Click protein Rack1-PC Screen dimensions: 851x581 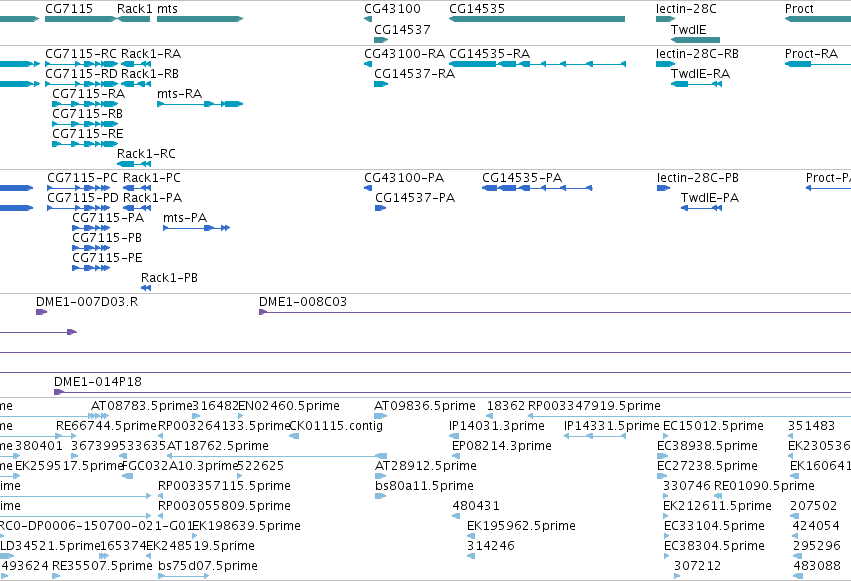coord(152,178)
